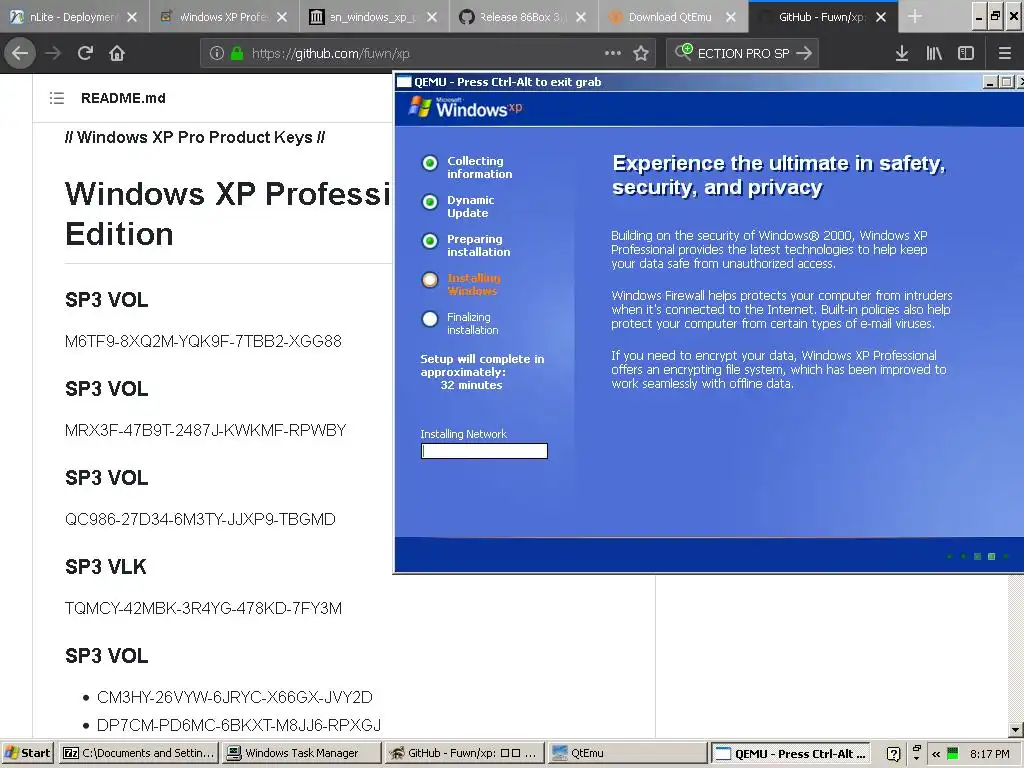Open the browser Home page icon
The height and width of the screenshot is (768, 1024).
117,53
